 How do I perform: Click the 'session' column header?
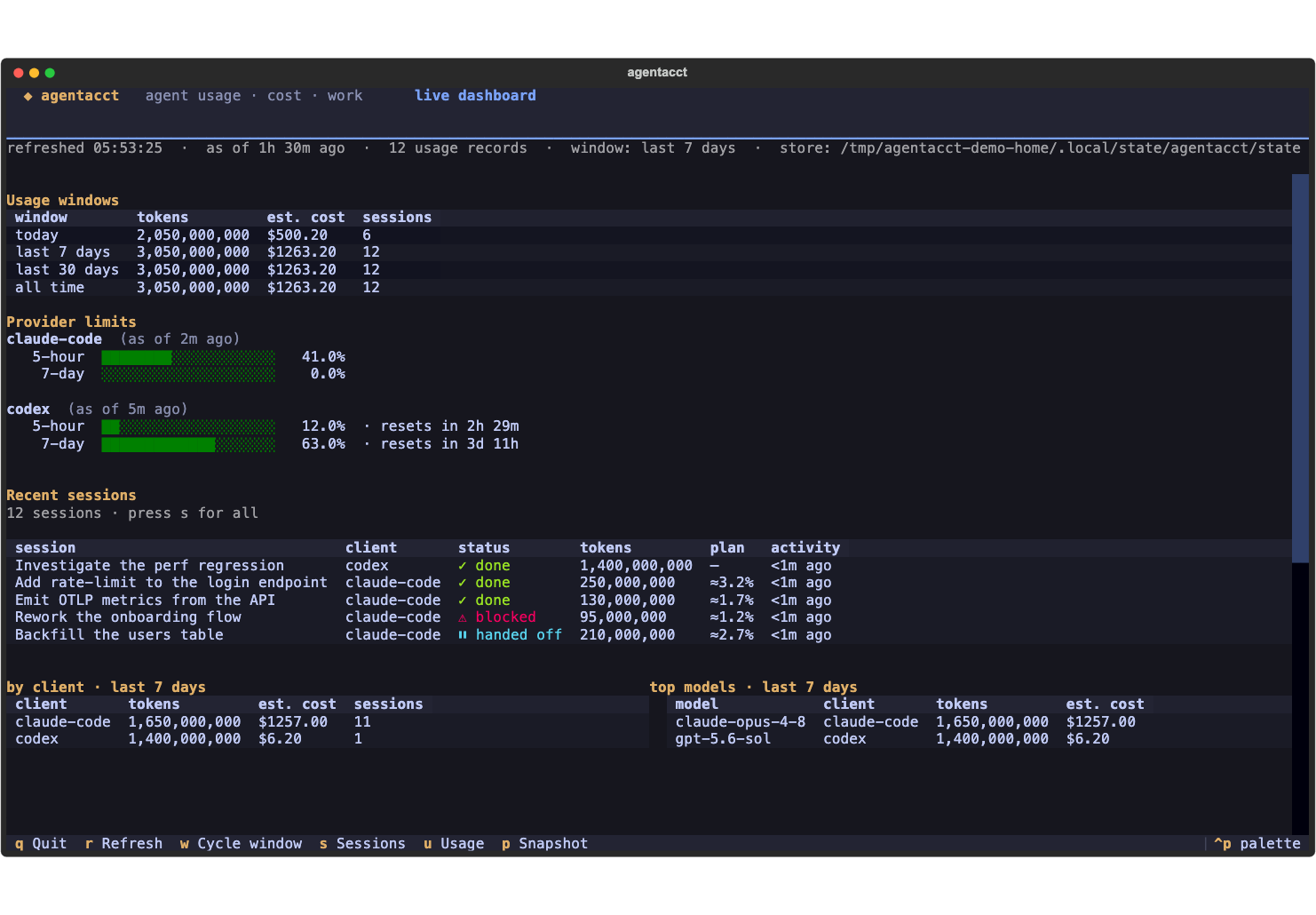tap(45, 548)
